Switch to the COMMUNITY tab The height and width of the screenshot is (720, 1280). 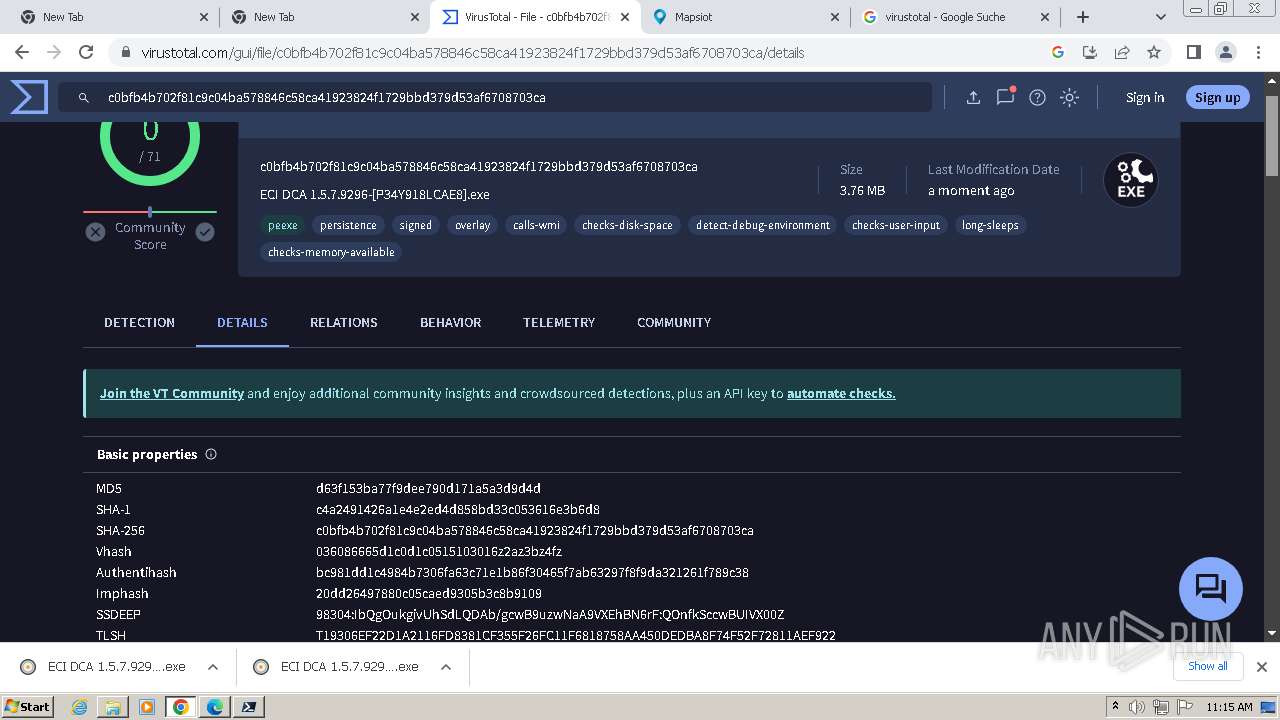[x=674, y=322]
